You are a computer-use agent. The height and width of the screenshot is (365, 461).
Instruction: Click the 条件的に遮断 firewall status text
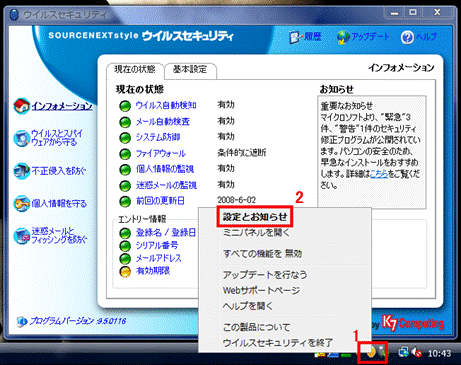[242, 153]
